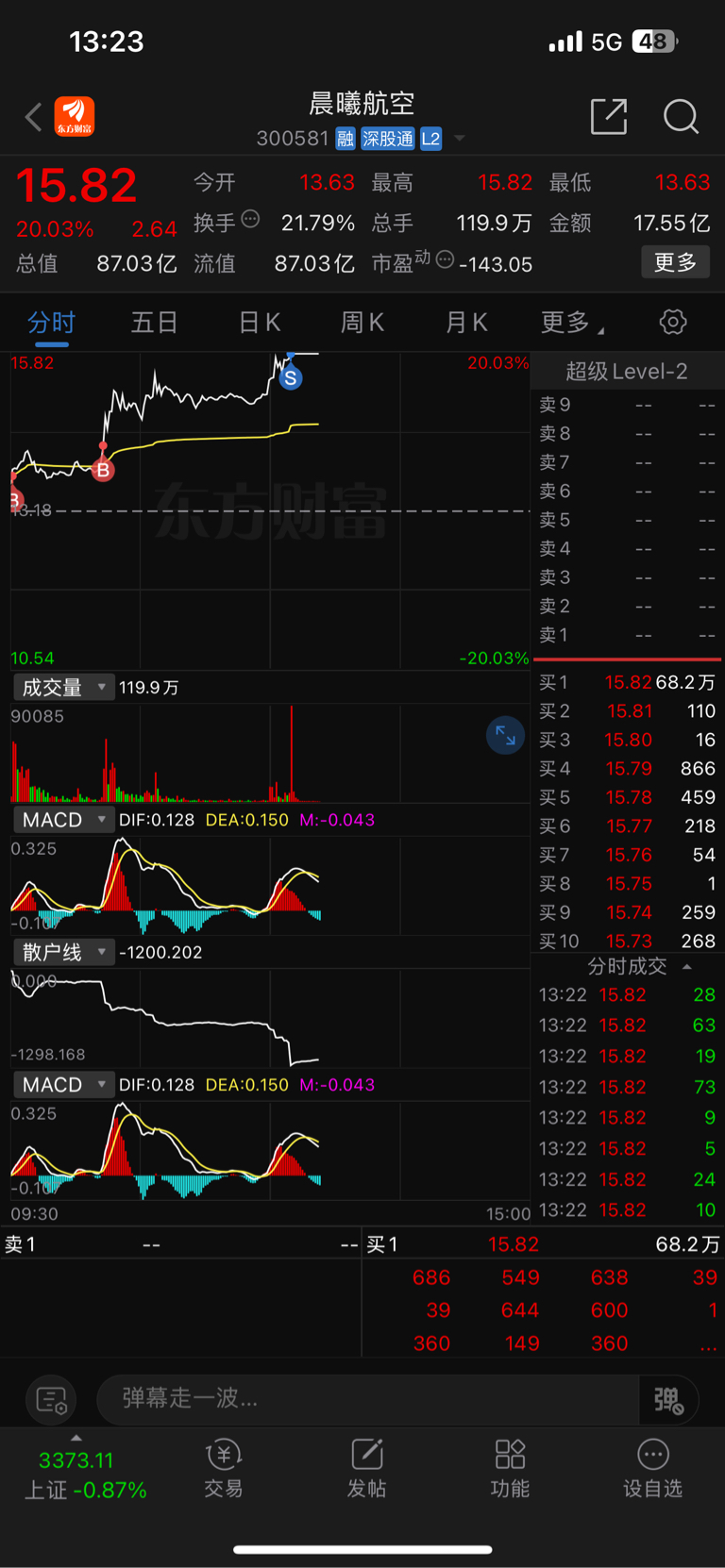The width and height of the screenshot is (725, 1568).
Task: Open the lower MACD indicator dropdown
Action: 63,1085
